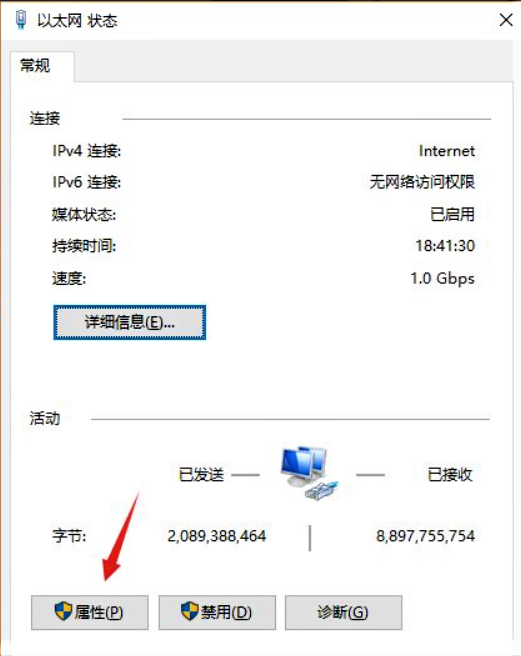
Task: Run 诊断(G) diagnostics
Action: pyautogui.click(x=343, y=612)
